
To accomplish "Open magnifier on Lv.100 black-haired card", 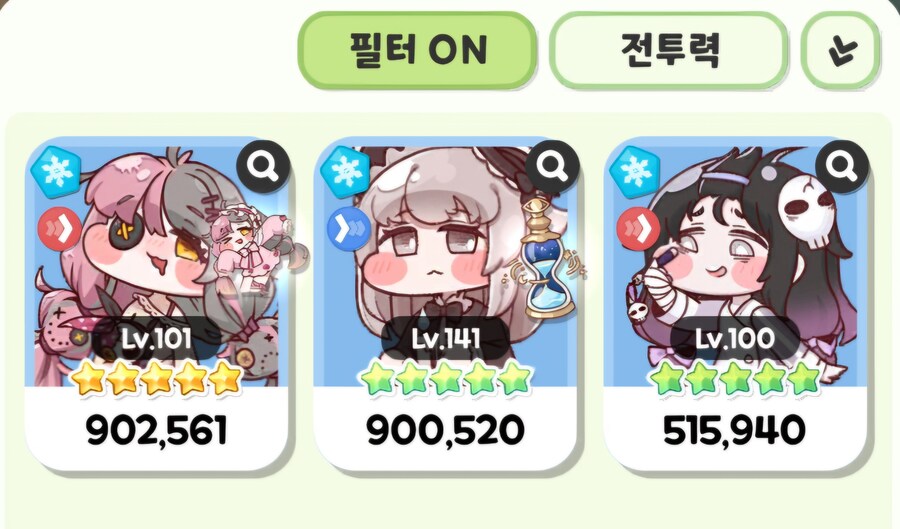I will 841,165.
